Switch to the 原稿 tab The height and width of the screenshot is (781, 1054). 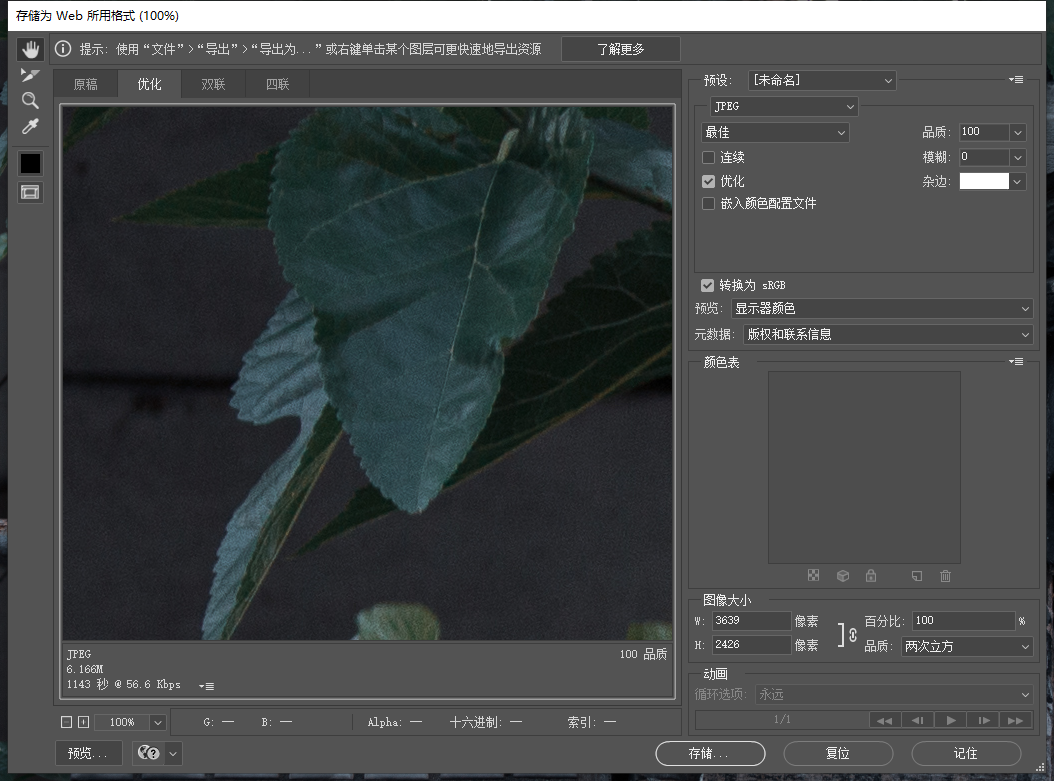[86, 85]
